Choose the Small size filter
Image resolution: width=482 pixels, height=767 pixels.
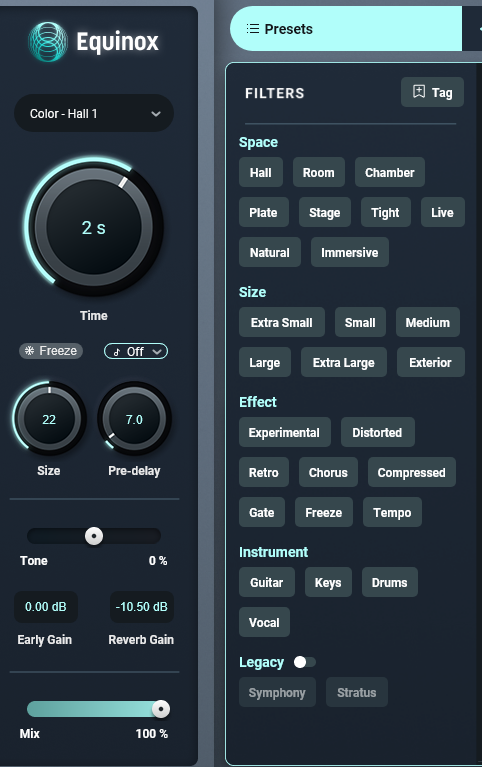(x=360, y=322)
